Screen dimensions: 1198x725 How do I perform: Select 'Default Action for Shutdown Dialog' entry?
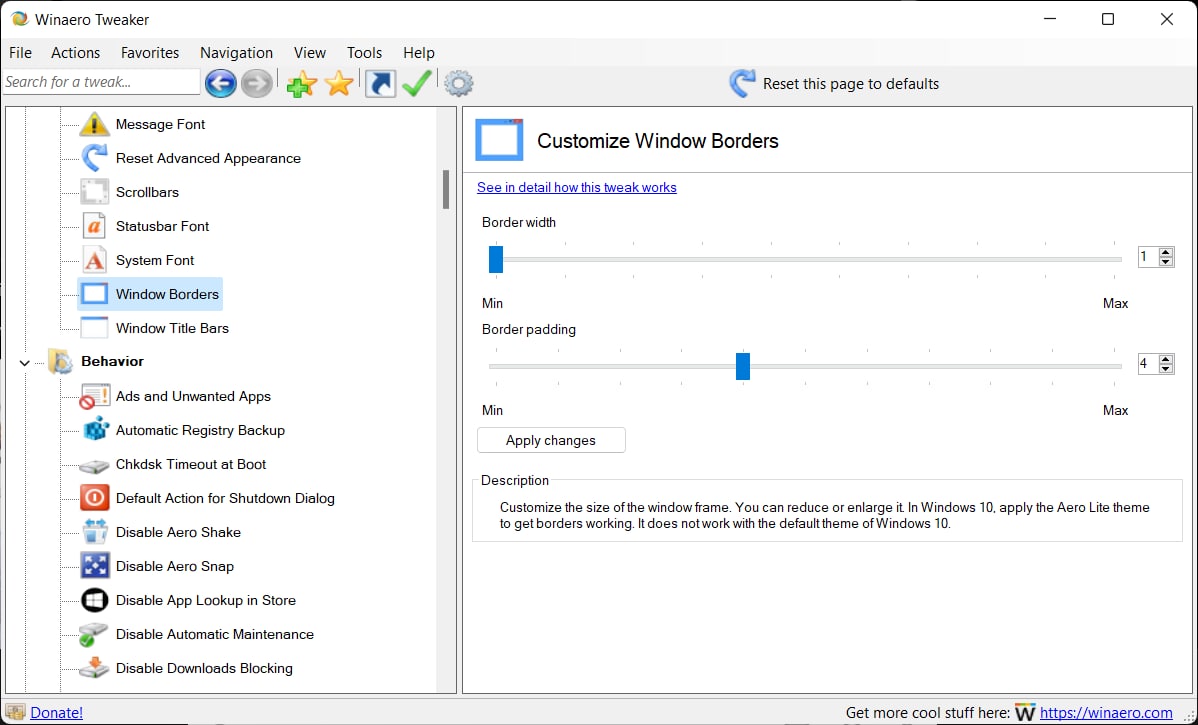click(225, 498)
